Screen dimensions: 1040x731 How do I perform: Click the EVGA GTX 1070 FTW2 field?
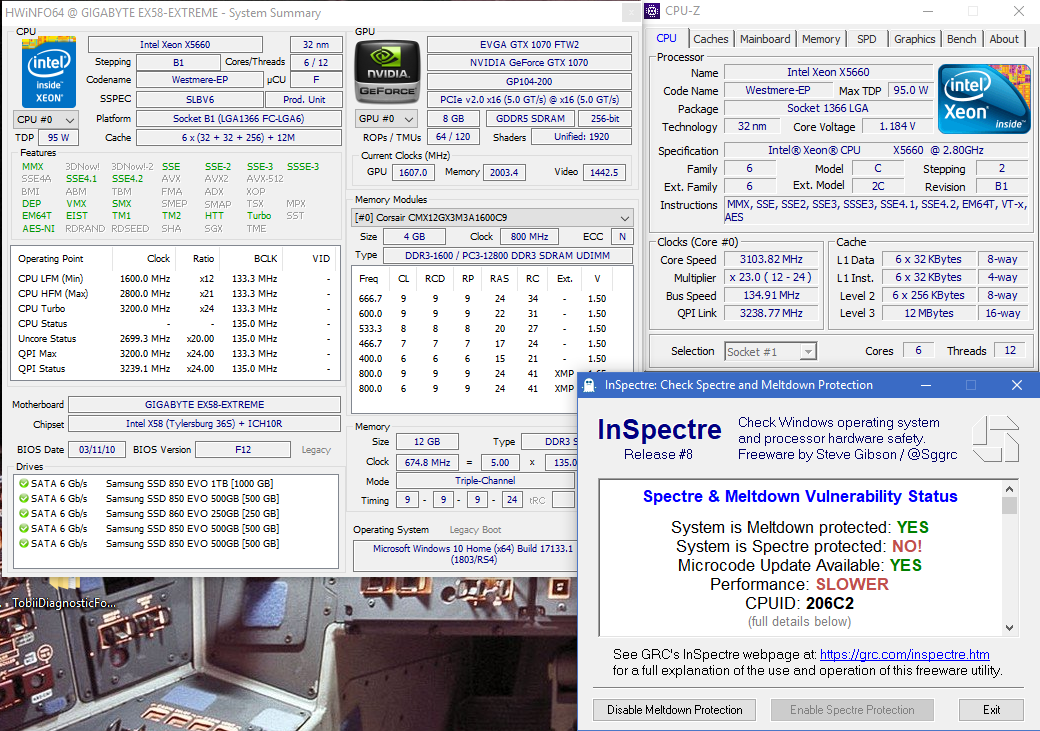tap(529, 44)
